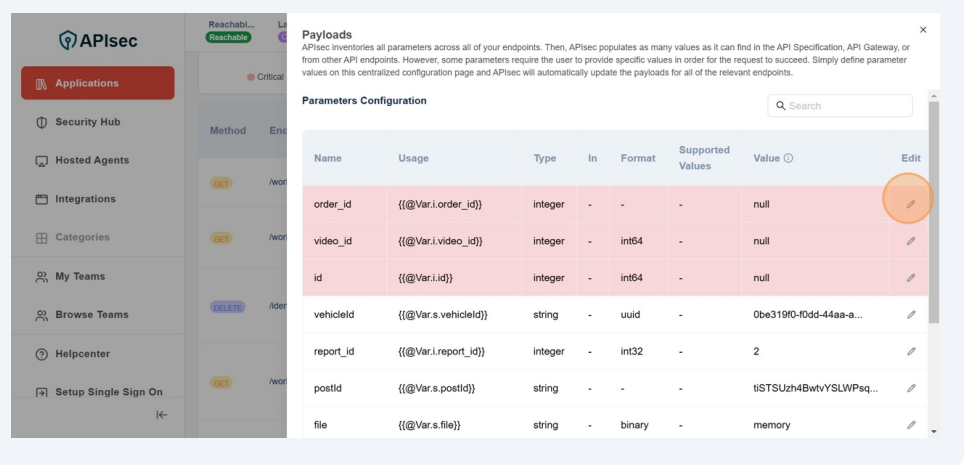Click the Browse Teams people icon
The image size is (966, 466).
click(41, 316)
